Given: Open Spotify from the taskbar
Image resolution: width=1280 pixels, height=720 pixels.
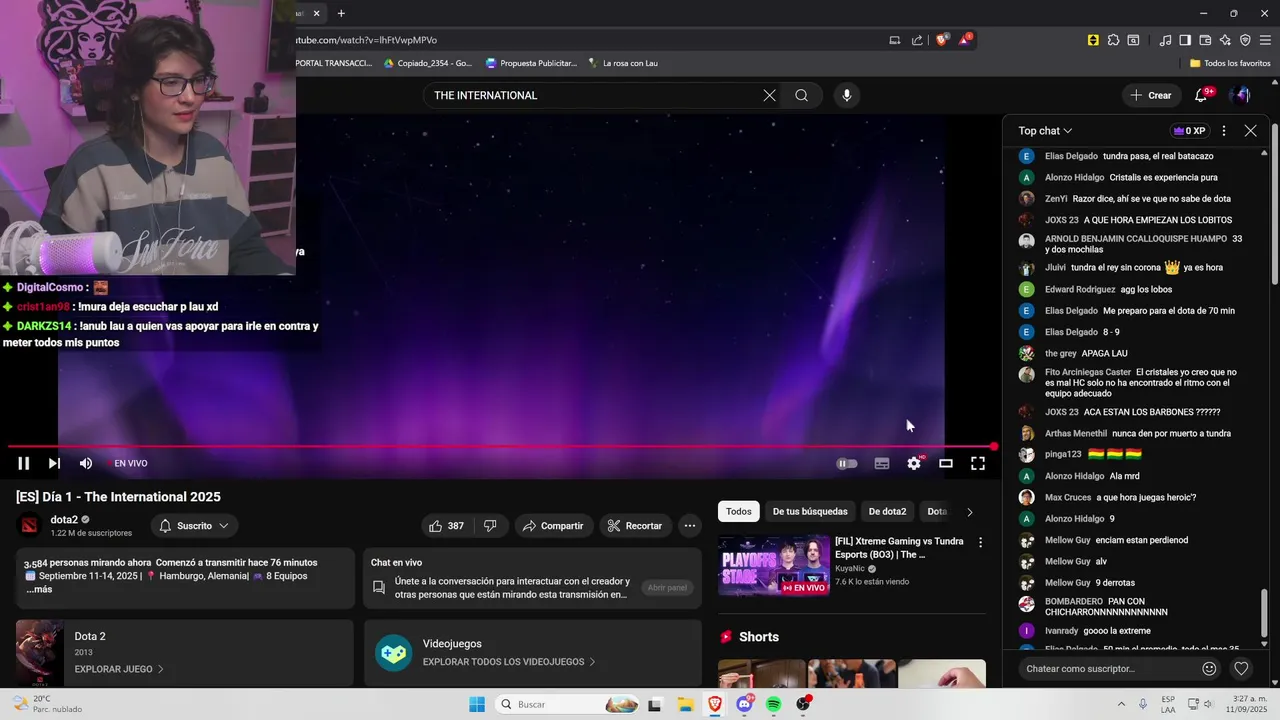Looking at the screenshot, I should pyautogui.click(x=773, y=704).
